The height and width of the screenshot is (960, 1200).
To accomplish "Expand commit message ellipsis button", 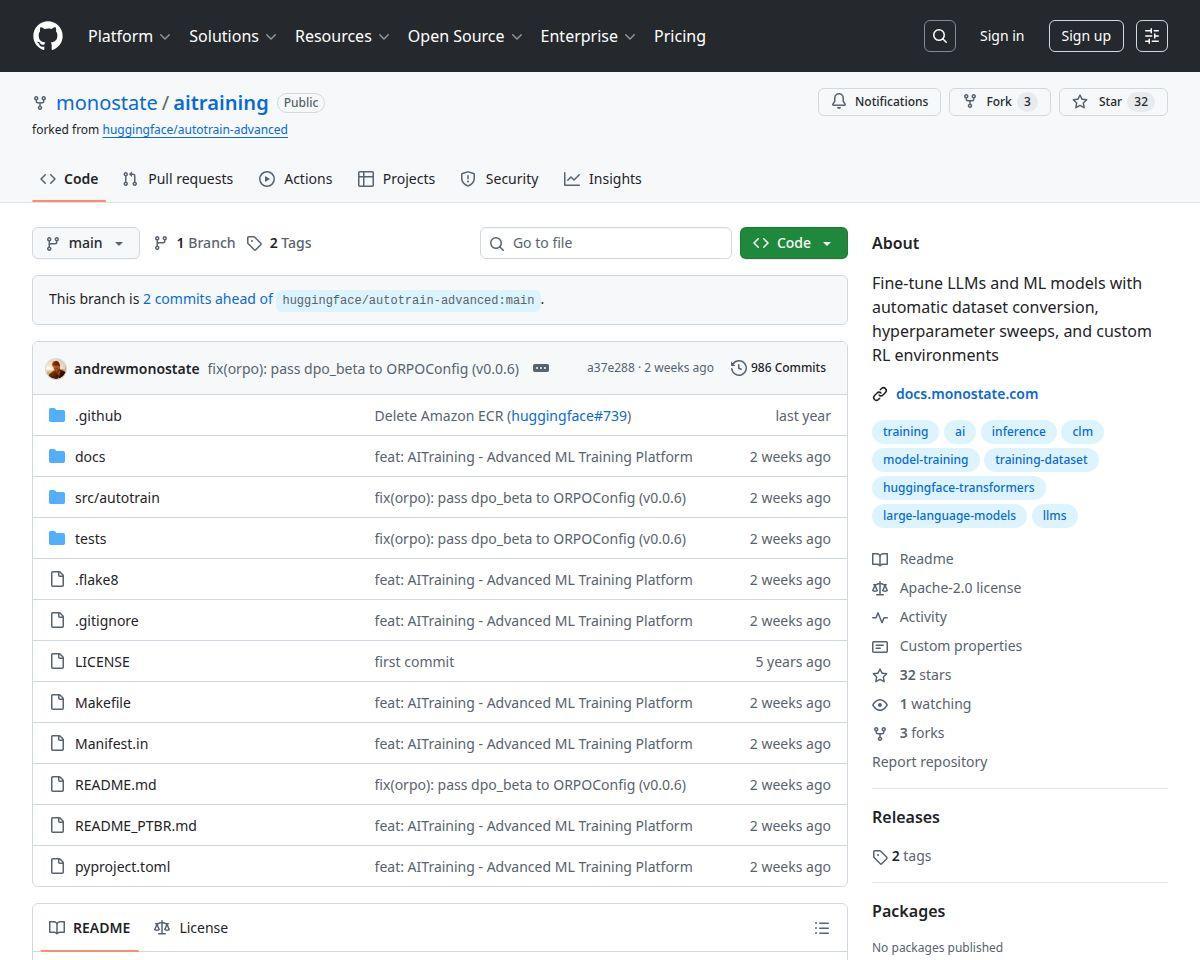I will tap(541, 368).
